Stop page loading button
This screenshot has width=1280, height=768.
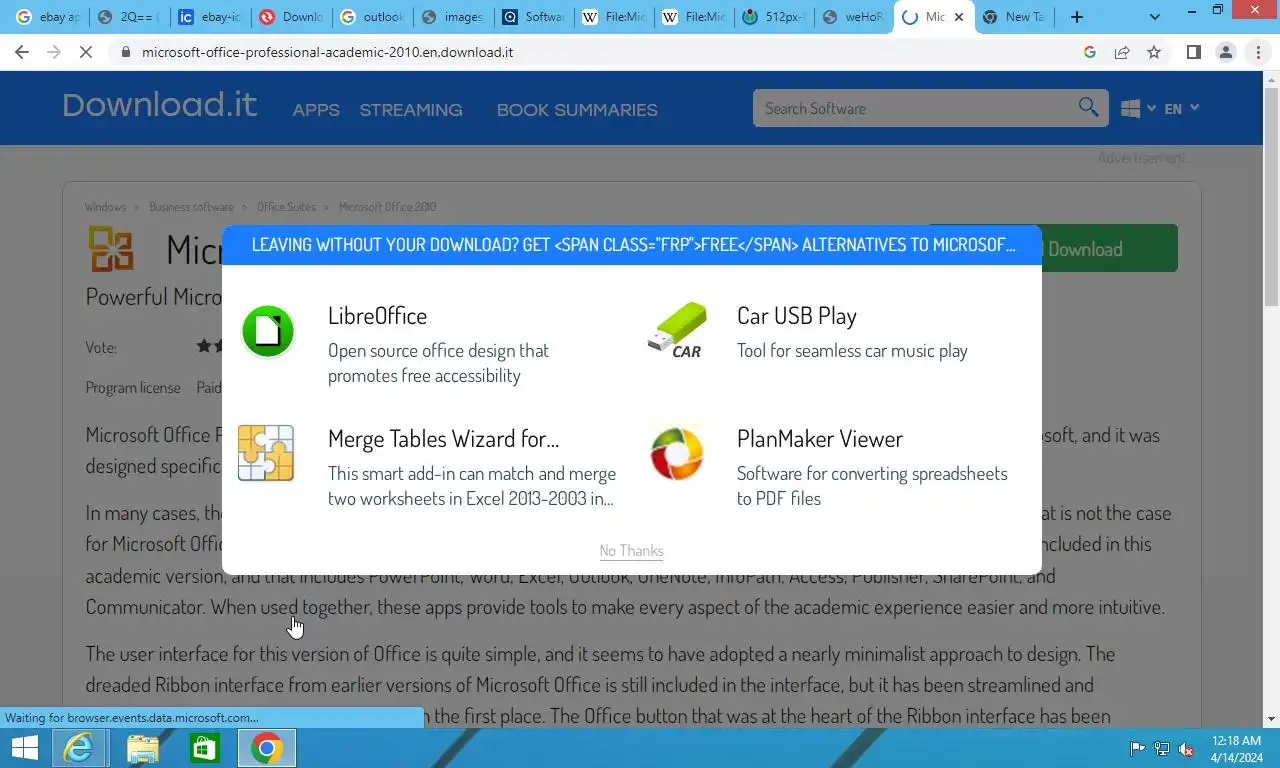86,52
